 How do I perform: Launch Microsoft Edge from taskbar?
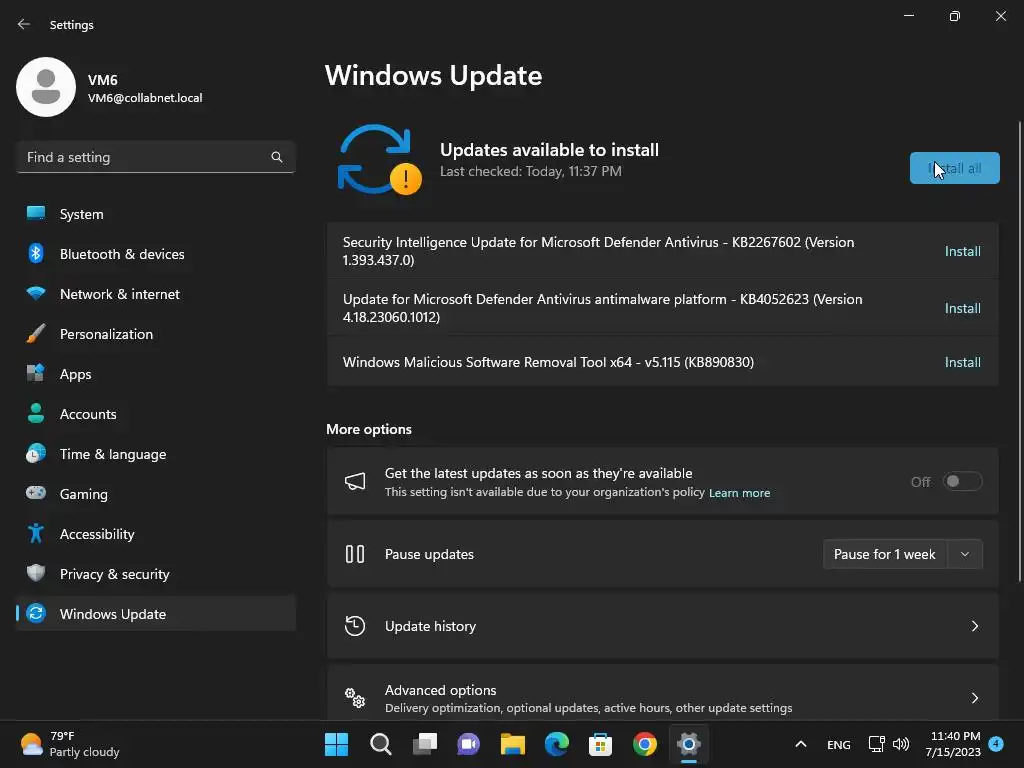click(x=556, y=744)
